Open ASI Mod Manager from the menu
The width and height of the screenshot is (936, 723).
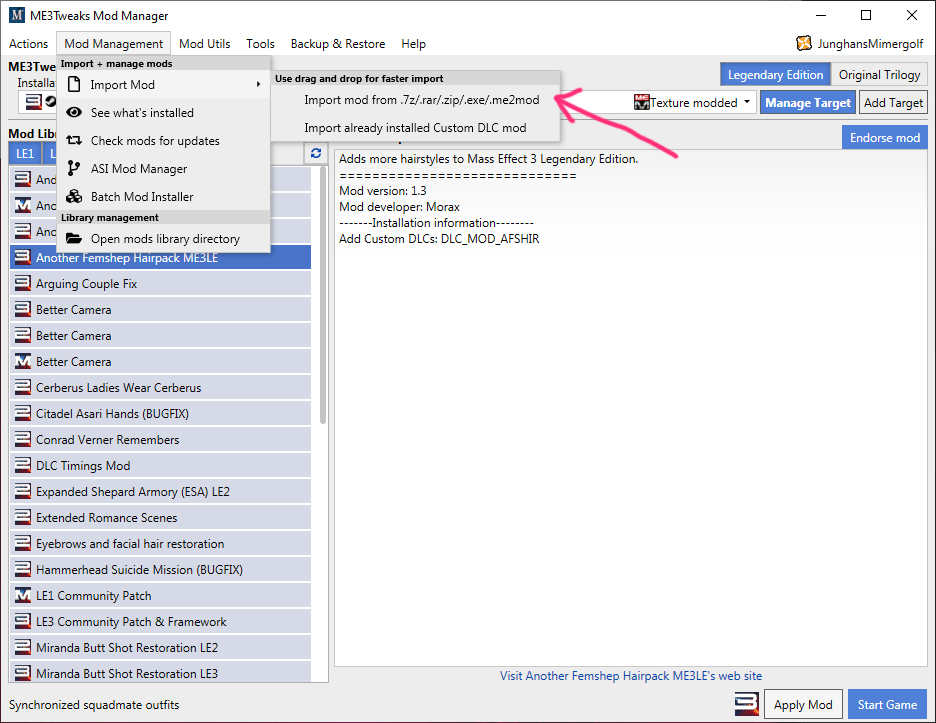(164, 168)
